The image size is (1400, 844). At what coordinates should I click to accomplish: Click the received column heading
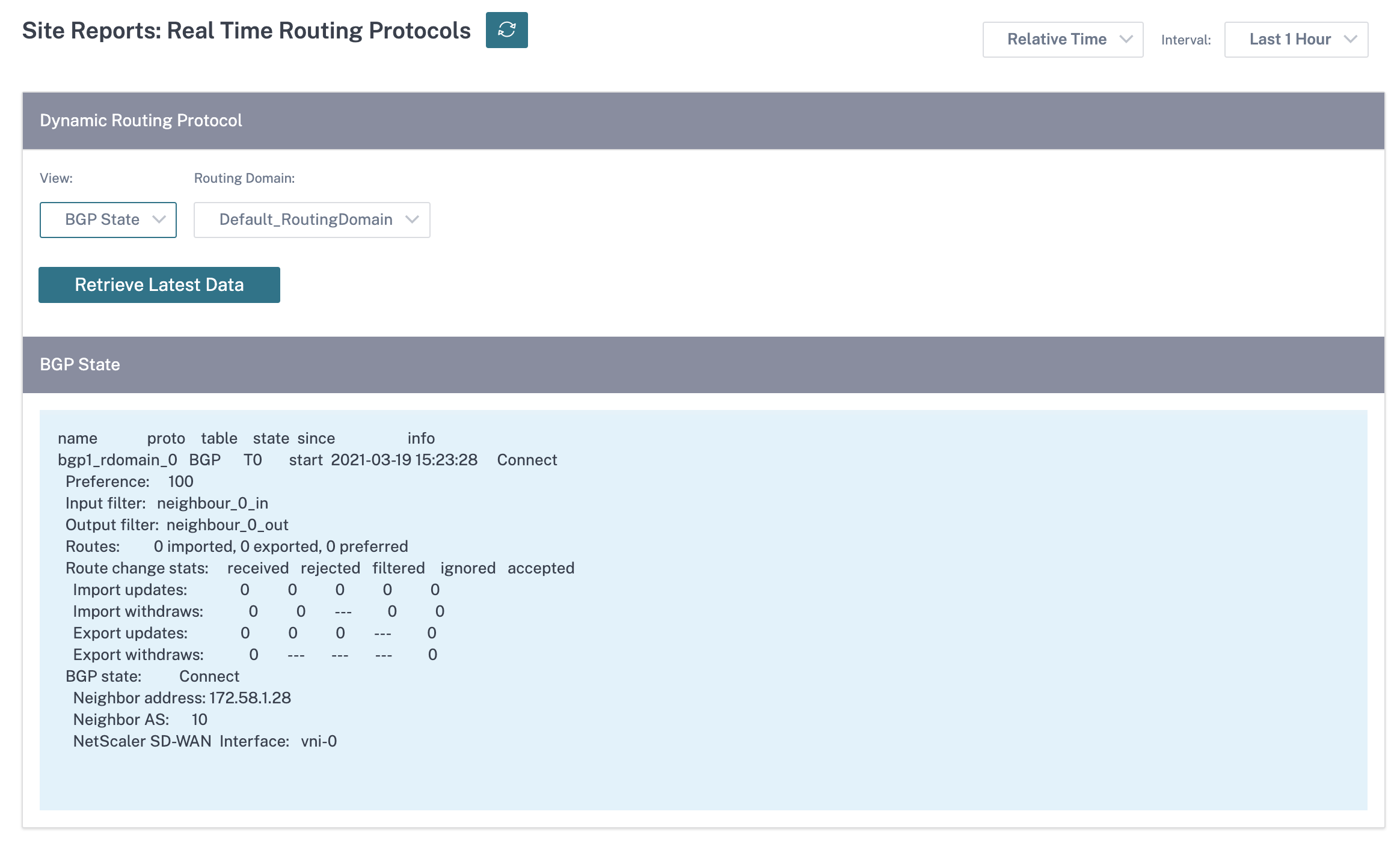pos(258,568)
